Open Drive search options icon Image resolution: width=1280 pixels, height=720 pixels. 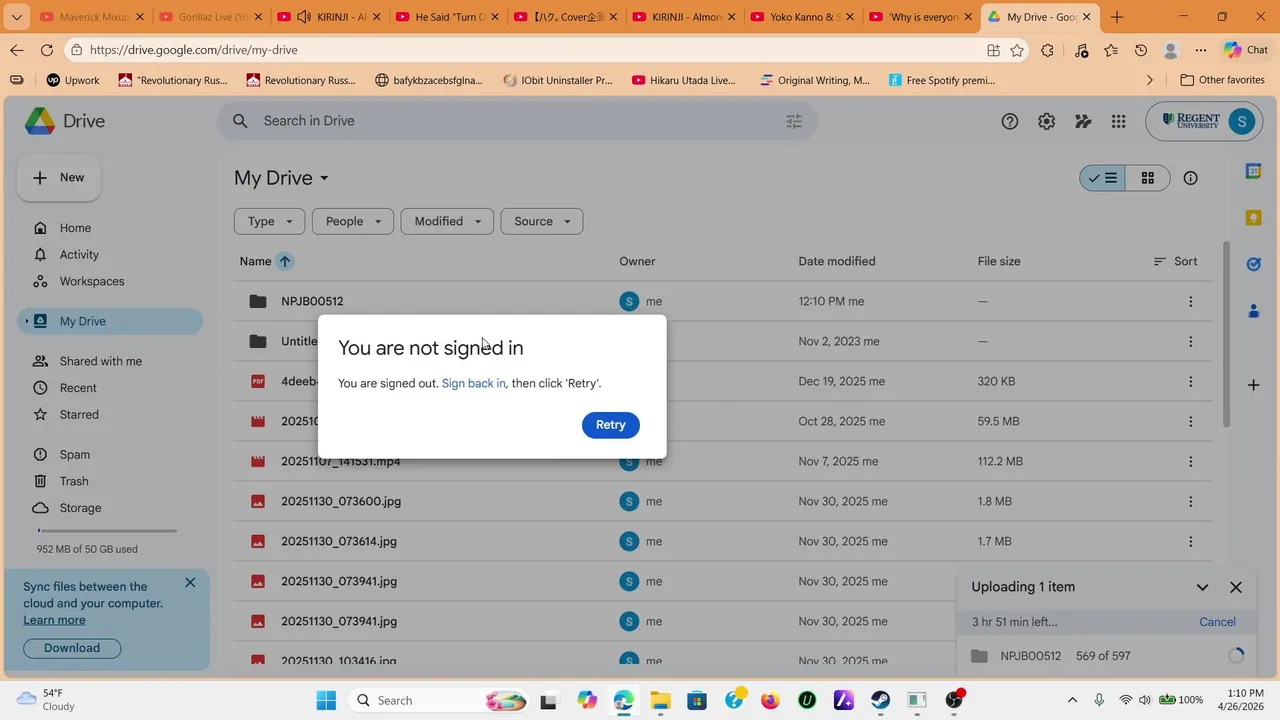click(794, 121)
